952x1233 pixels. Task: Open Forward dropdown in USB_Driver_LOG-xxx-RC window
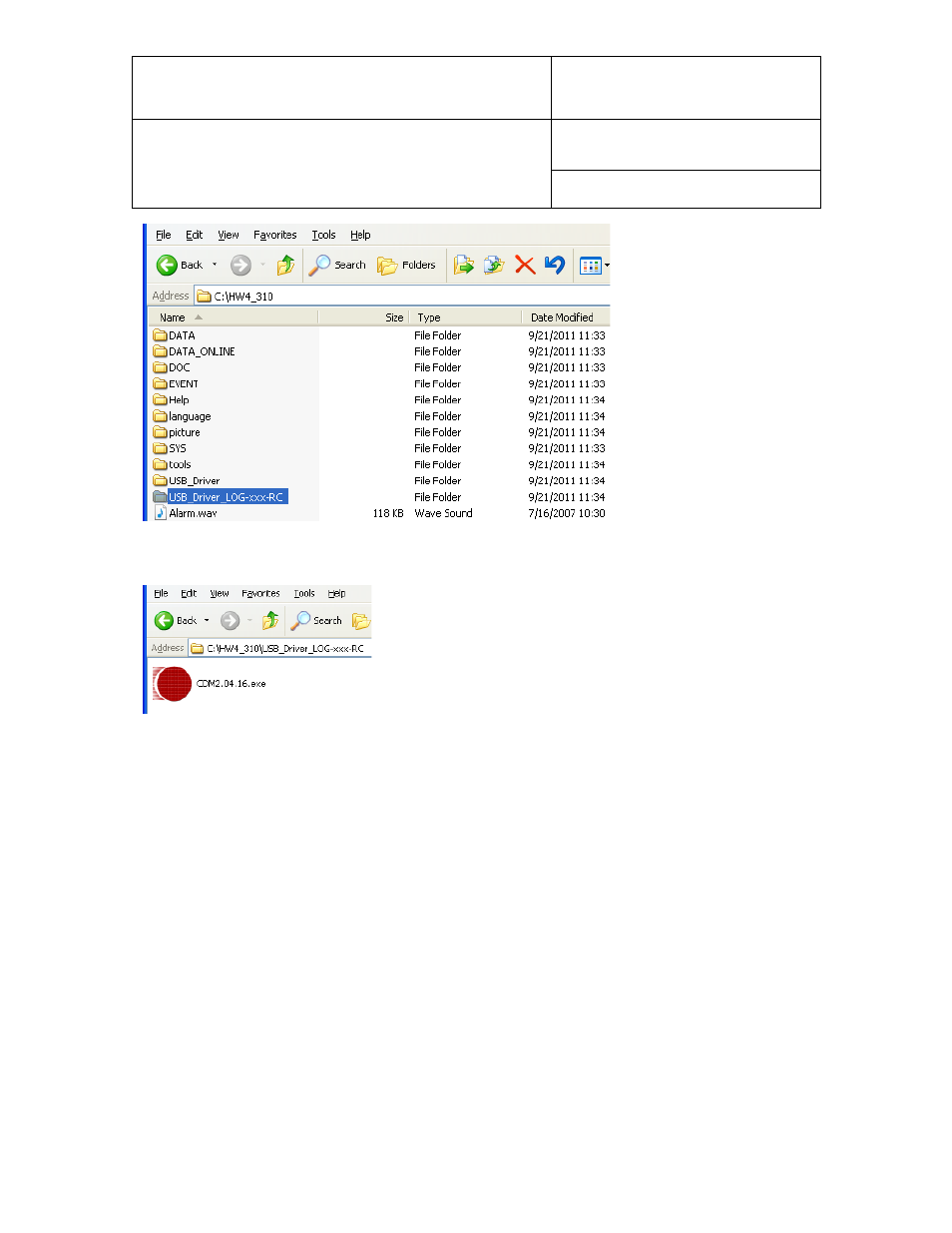[250, 621]
